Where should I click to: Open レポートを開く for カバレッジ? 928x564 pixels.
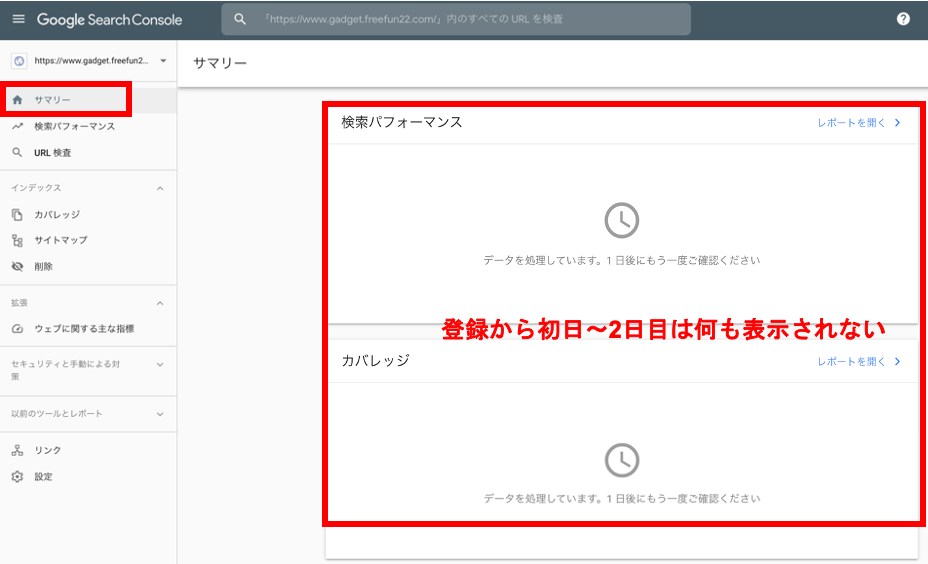coord(852,362)
